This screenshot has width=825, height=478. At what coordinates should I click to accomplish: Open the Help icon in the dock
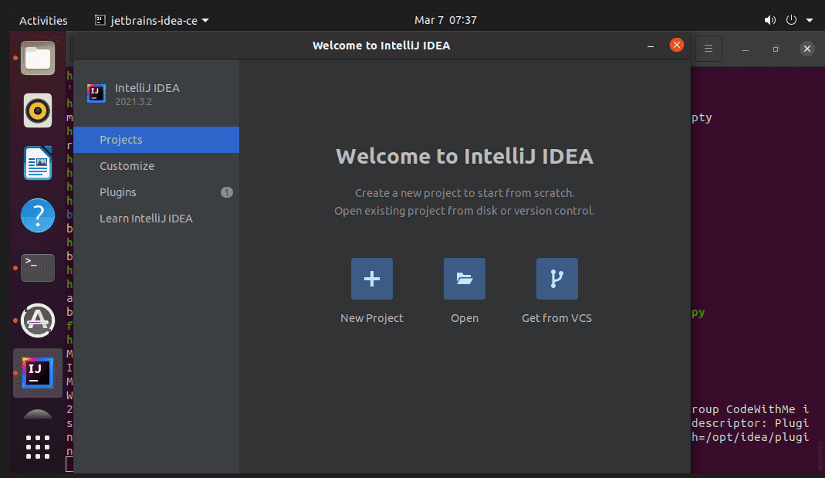[x=38, y=215]
